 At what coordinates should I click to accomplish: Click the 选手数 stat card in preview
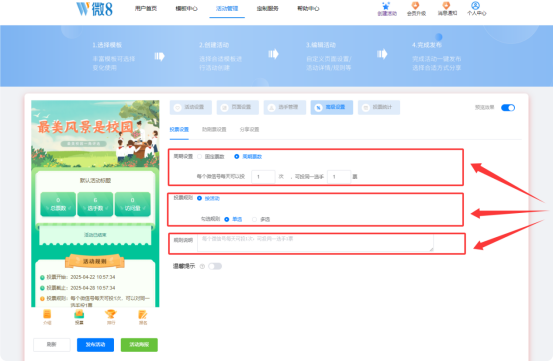click(95, 204)
